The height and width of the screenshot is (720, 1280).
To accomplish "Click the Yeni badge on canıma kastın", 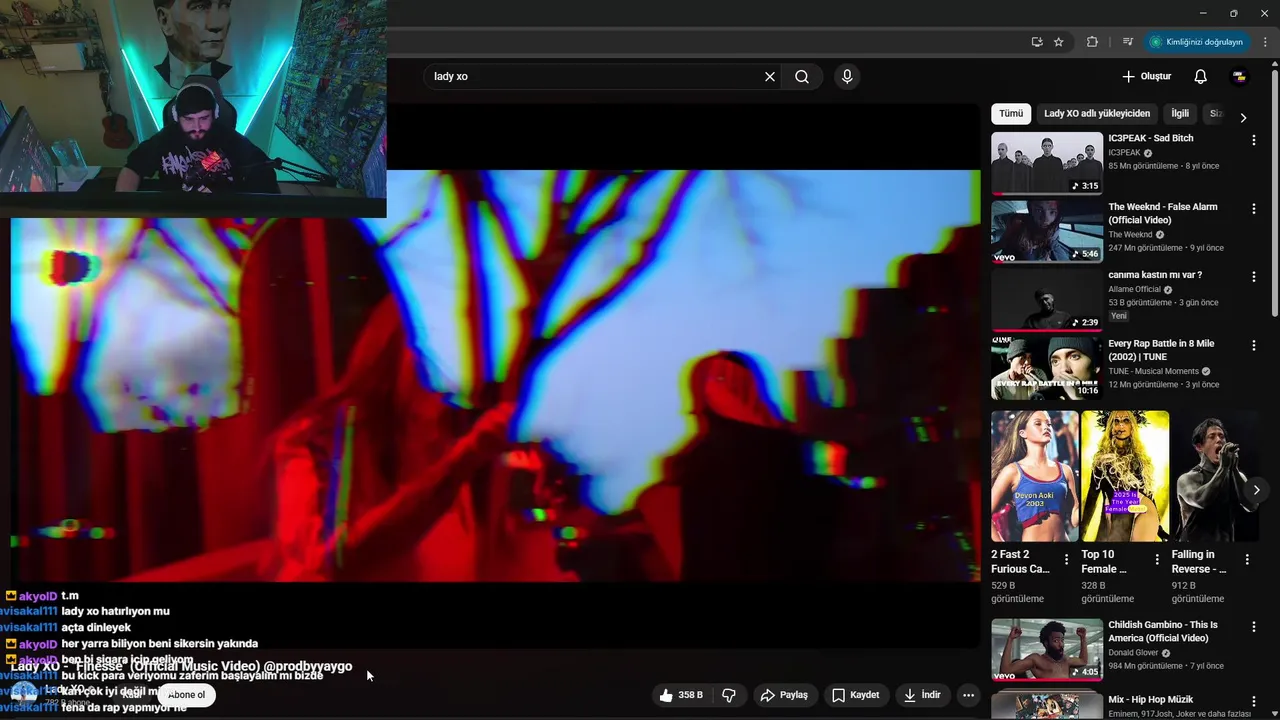I will [x=1119, y=316].
